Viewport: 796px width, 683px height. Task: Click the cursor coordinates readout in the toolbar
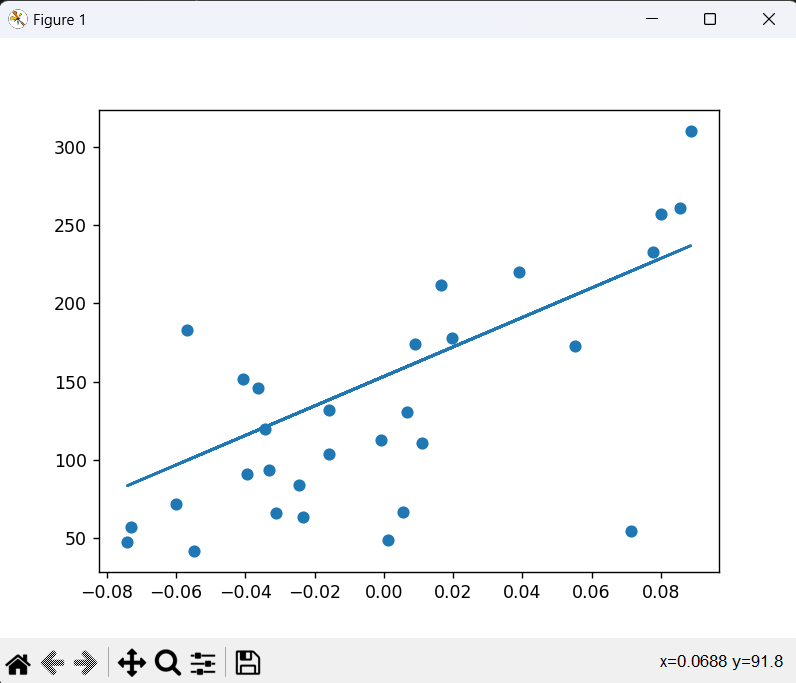(721, 662)
